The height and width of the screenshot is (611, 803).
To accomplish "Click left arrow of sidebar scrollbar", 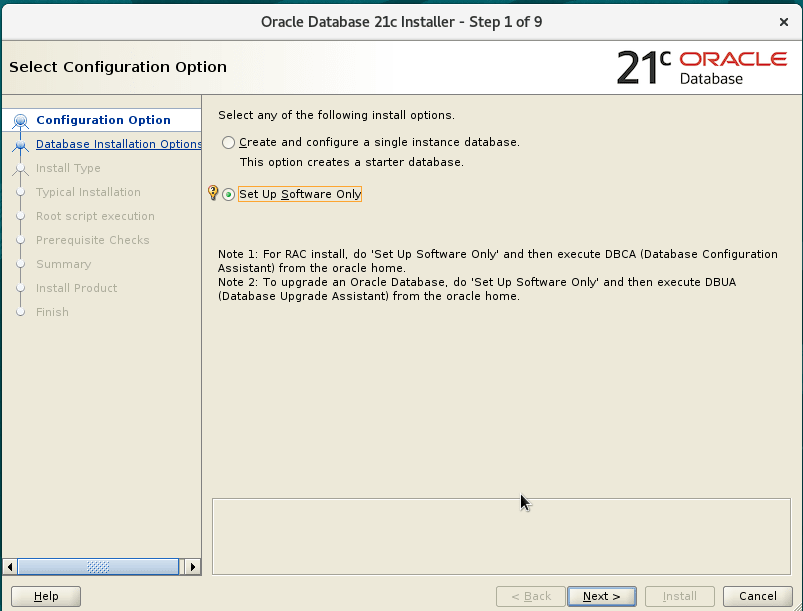I will pos(10,567).
